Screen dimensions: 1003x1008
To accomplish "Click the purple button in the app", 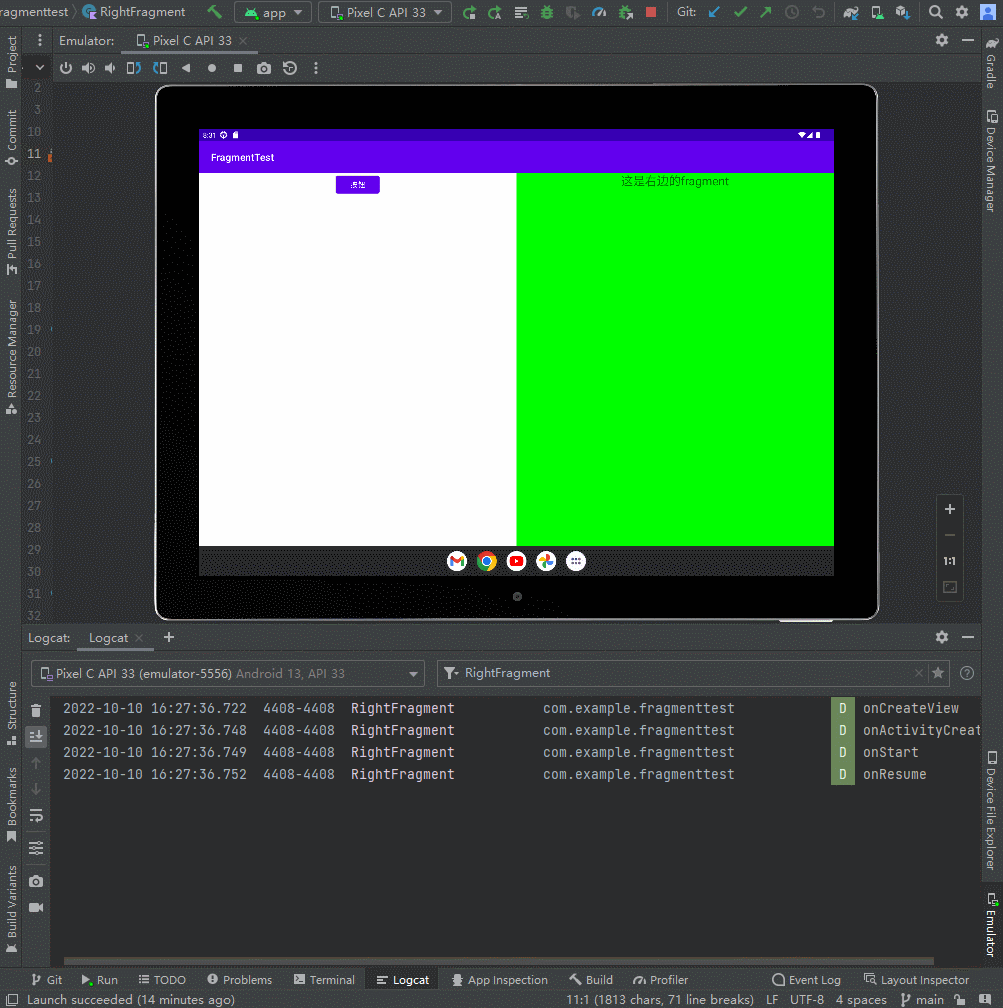I will 357,185.
